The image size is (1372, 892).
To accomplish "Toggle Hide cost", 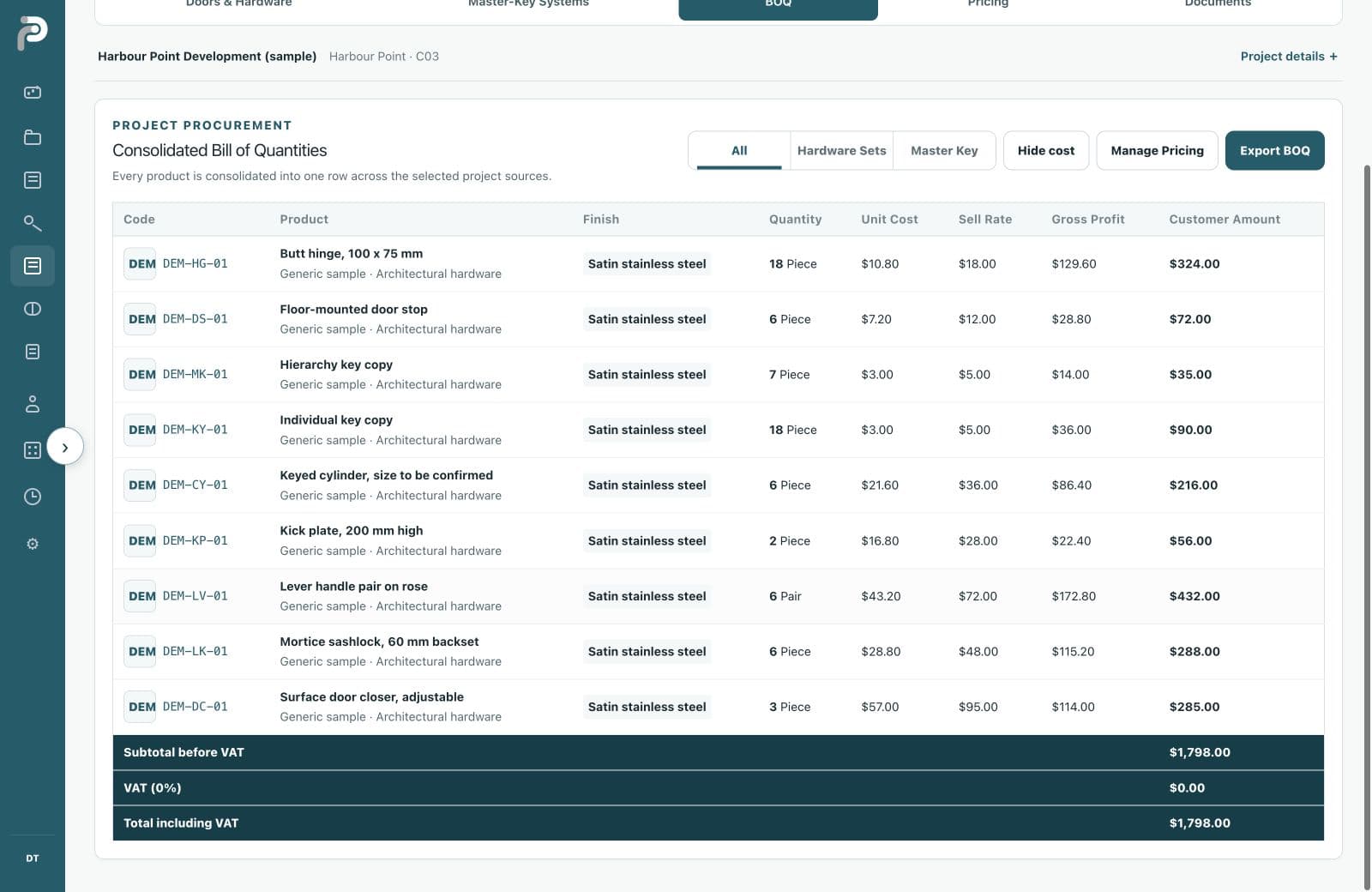I will pyautogui.click(x=1046, y=151).
